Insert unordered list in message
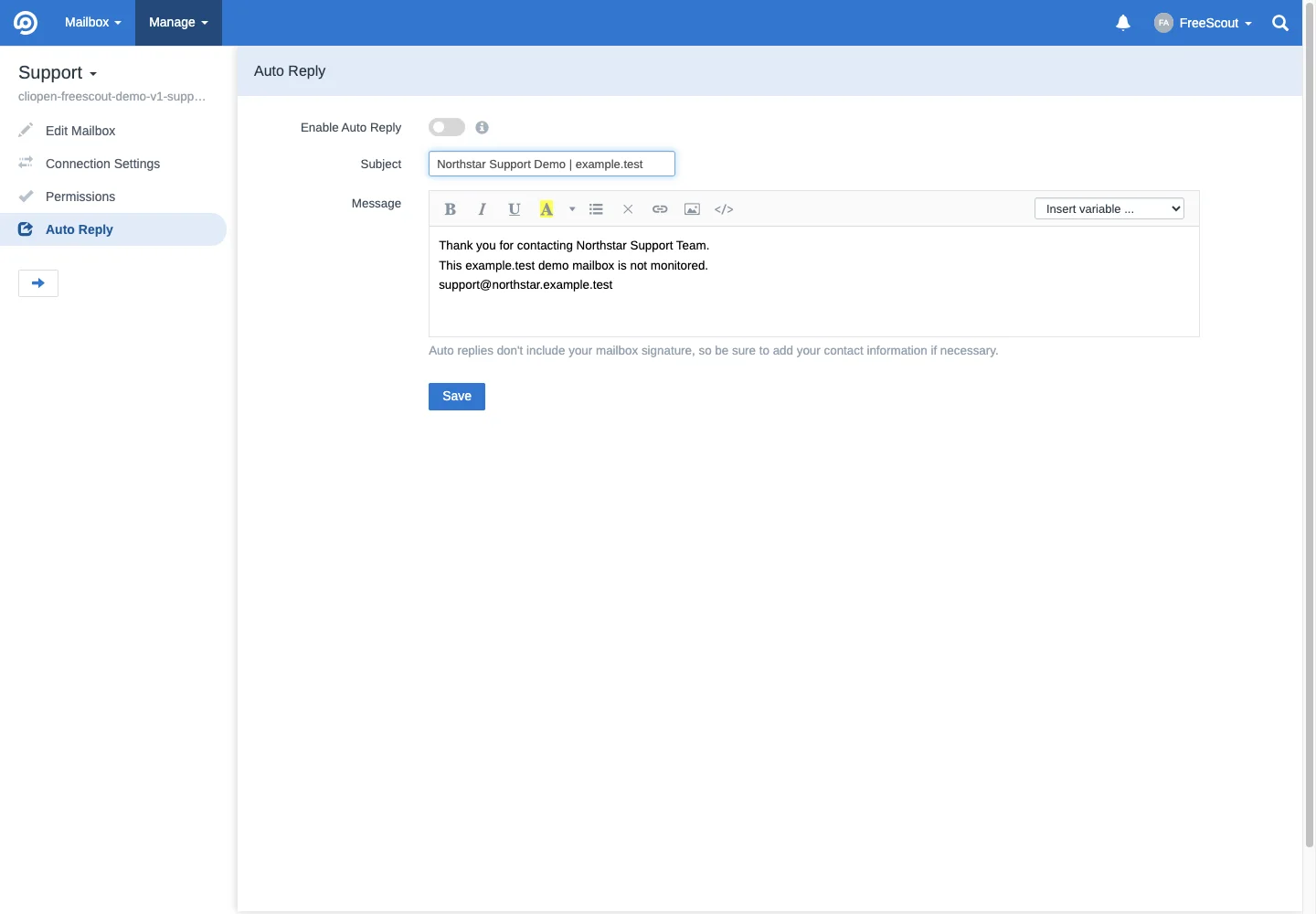Viewport: 1316px width, 914px height. 596,209
